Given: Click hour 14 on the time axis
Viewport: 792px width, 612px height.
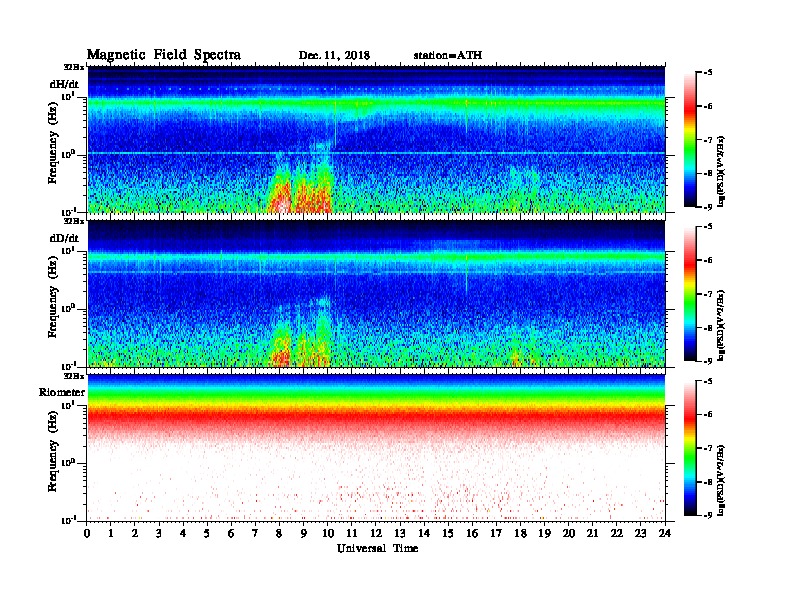Looking at the screenshot, I should [424, 534].
